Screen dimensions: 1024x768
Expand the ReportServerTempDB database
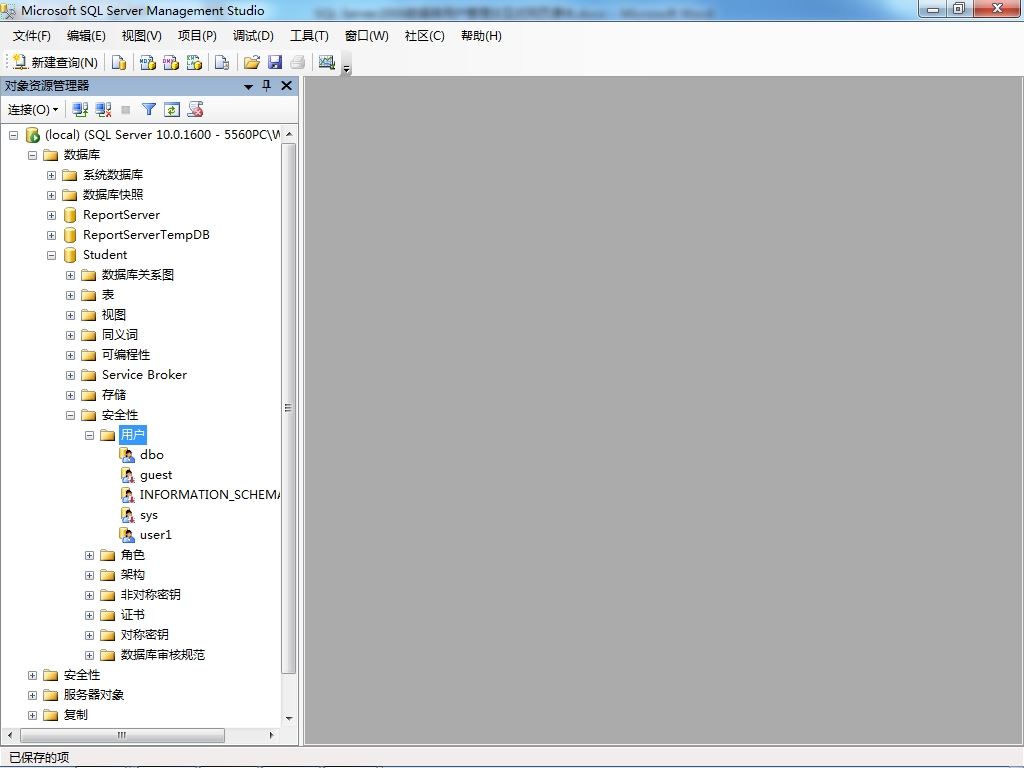(51, 235)
